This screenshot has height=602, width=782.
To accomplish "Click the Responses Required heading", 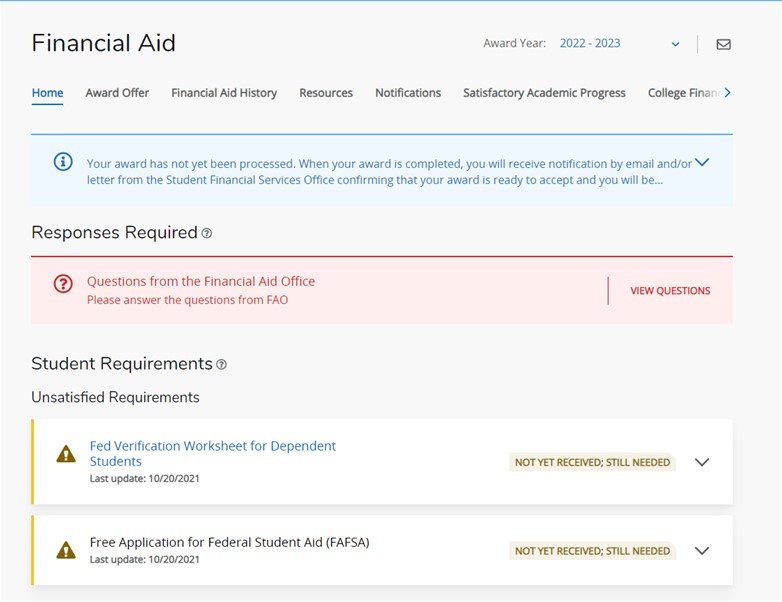I will 114,232.
